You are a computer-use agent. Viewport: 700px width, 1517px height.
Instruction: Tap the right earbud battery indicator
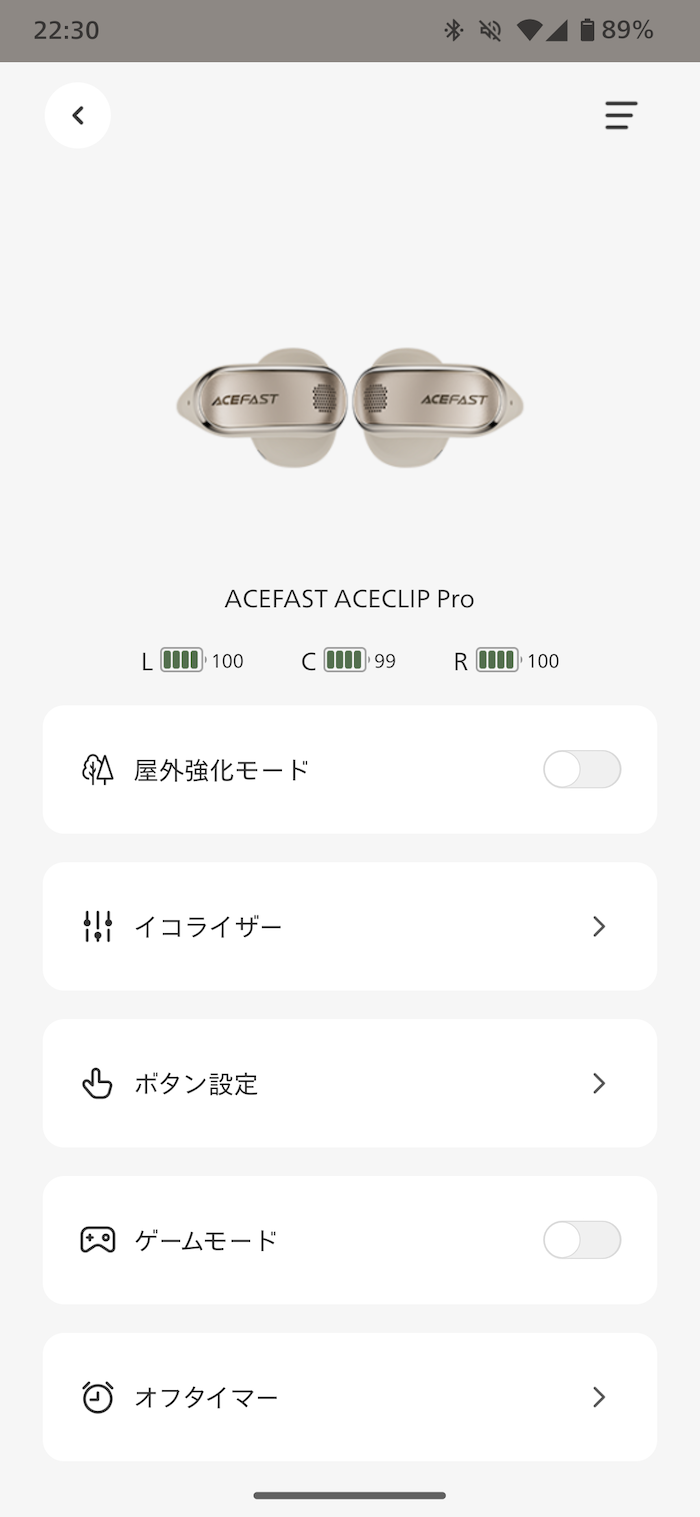point(497,660)
